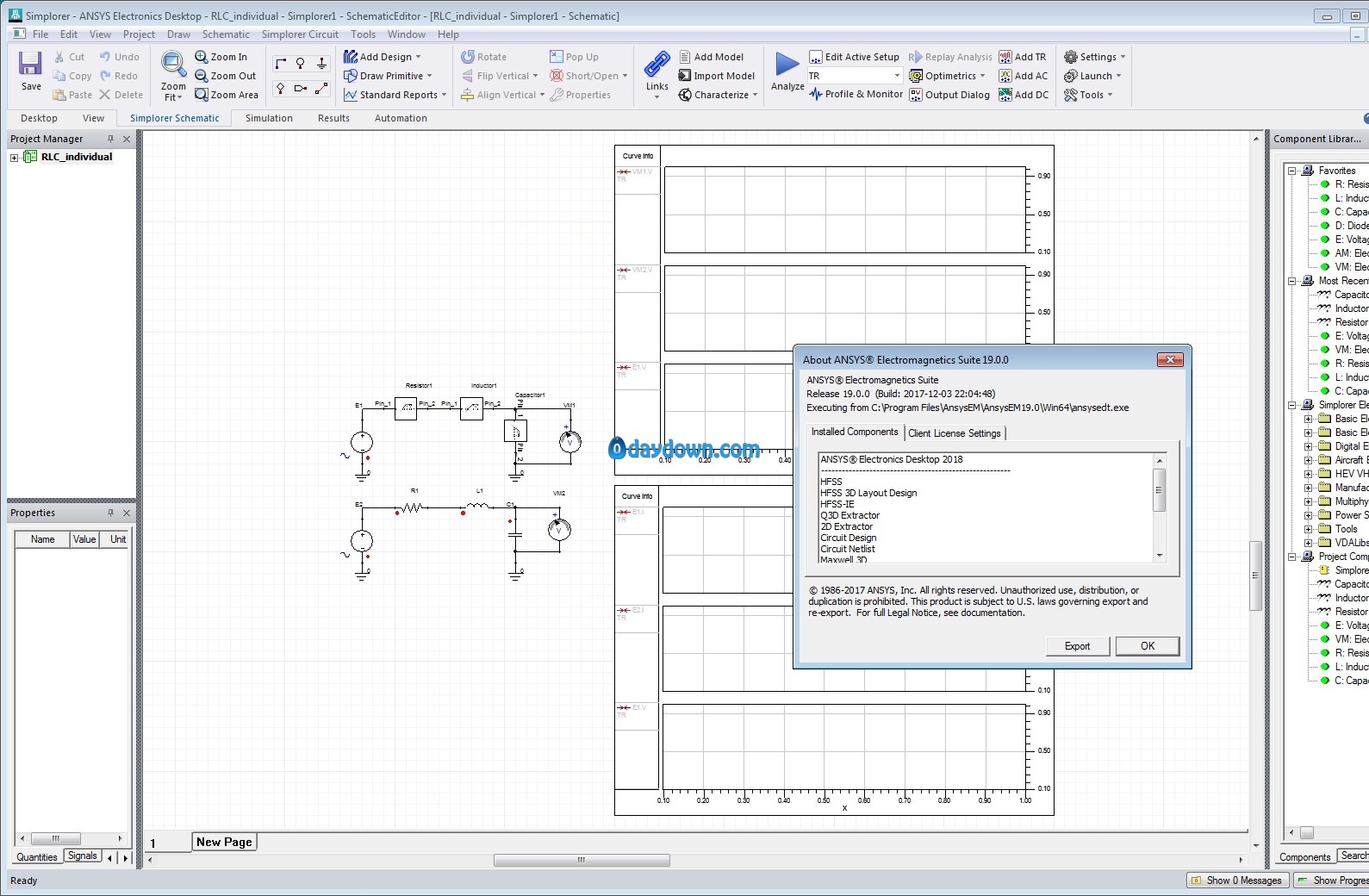
Task: Select the VM2 voltmeter symbol
Action: (x=558, y=529)
